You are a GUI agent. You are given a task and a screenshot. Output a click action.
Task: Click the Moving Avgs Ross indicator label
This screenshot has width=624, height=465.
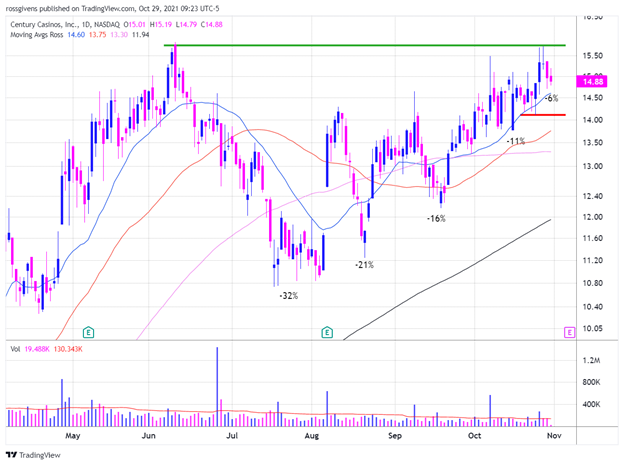tap(37, 35)
